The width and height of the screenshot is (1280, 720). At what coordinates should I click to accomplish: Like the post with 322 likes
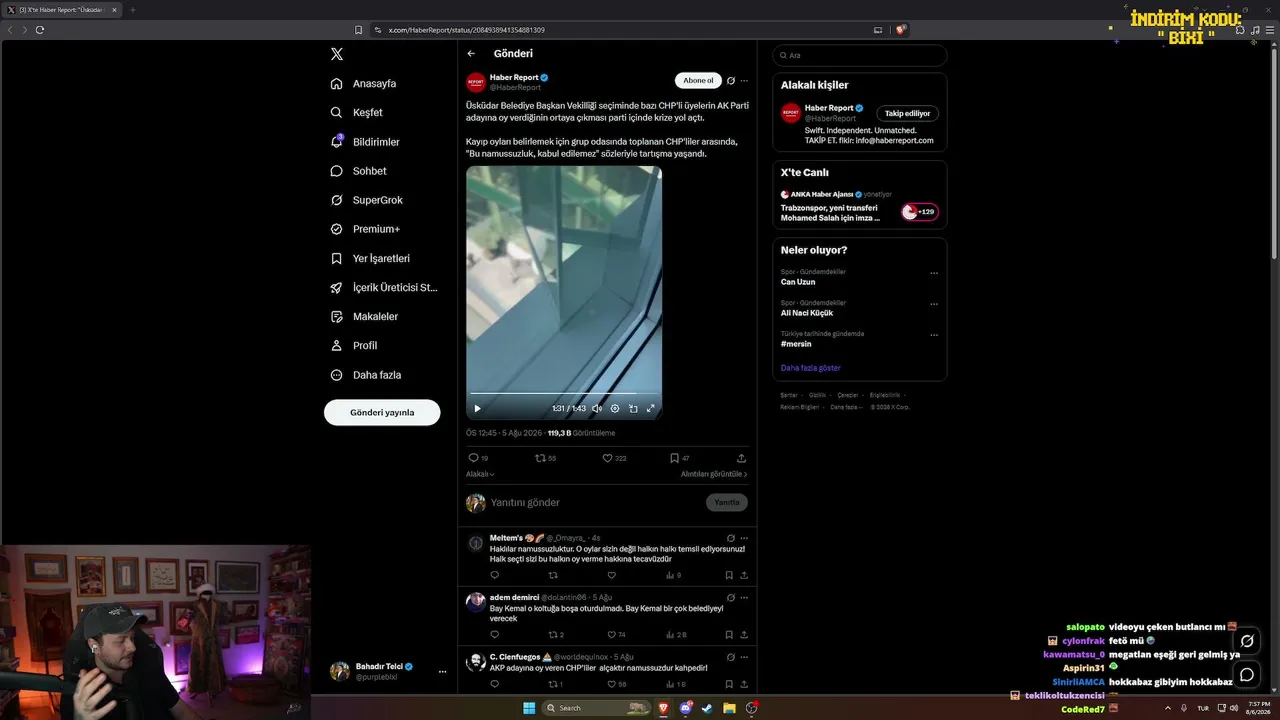pyautogui.click(x=614, y=458)
